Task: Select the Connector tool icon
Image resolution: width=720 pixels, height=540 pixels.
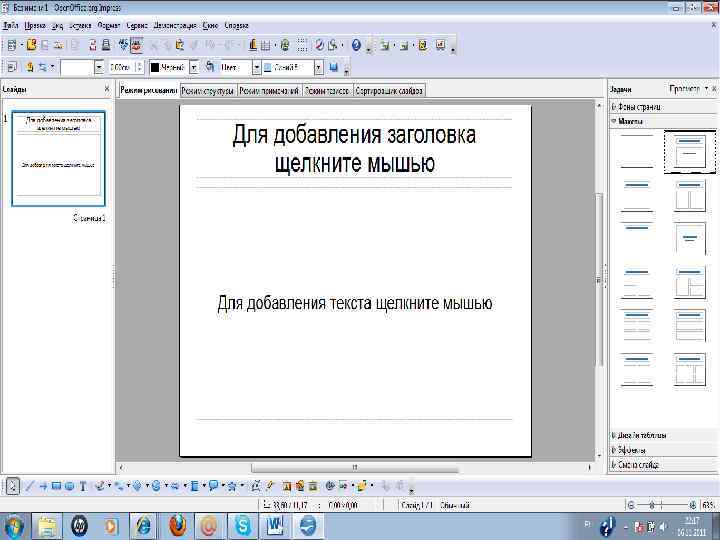Action: coord(119,486)
